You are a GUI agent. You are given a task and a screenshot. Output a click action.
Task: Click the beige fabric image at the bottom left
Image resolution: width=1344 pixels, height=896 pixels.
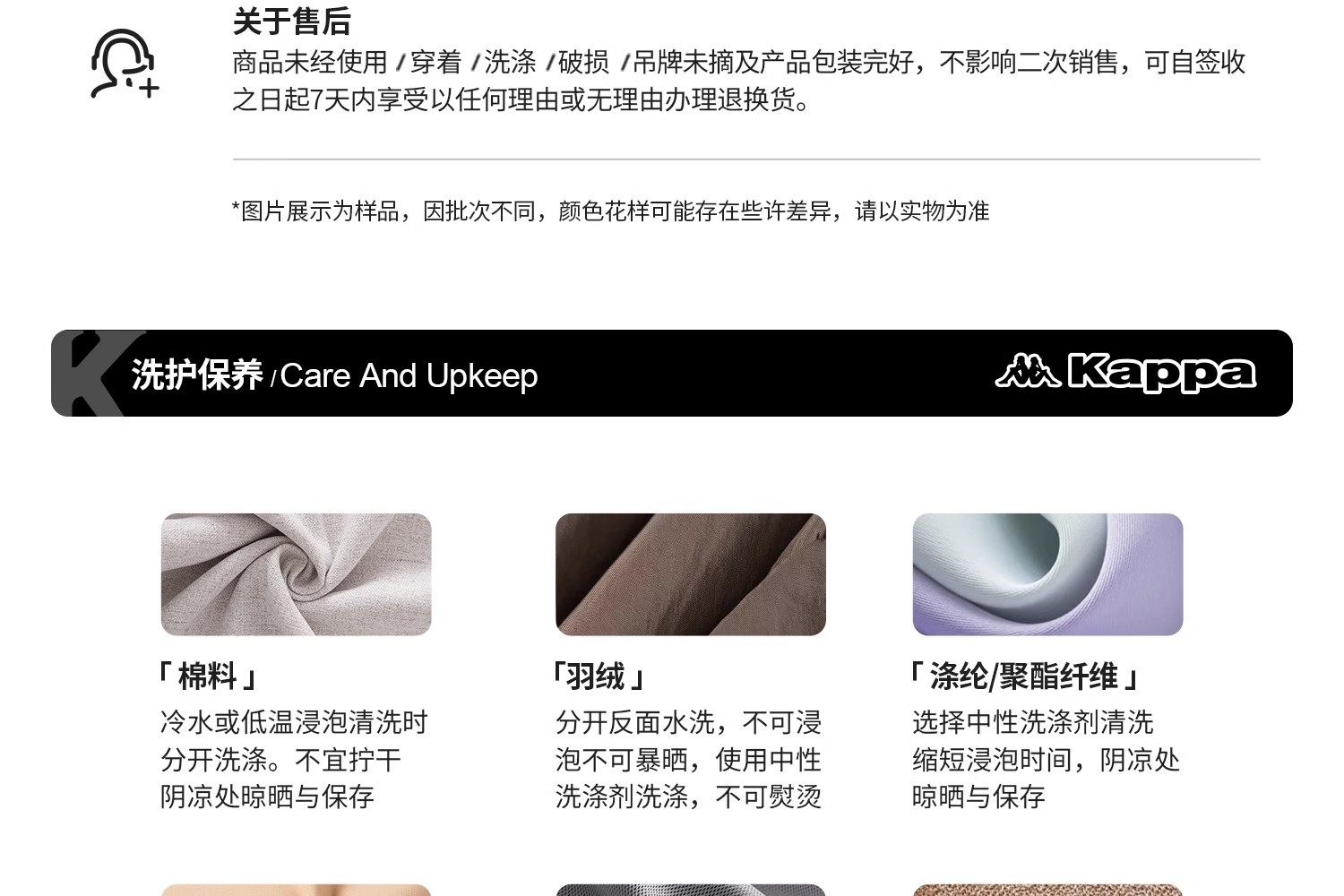tap(296, 890)
